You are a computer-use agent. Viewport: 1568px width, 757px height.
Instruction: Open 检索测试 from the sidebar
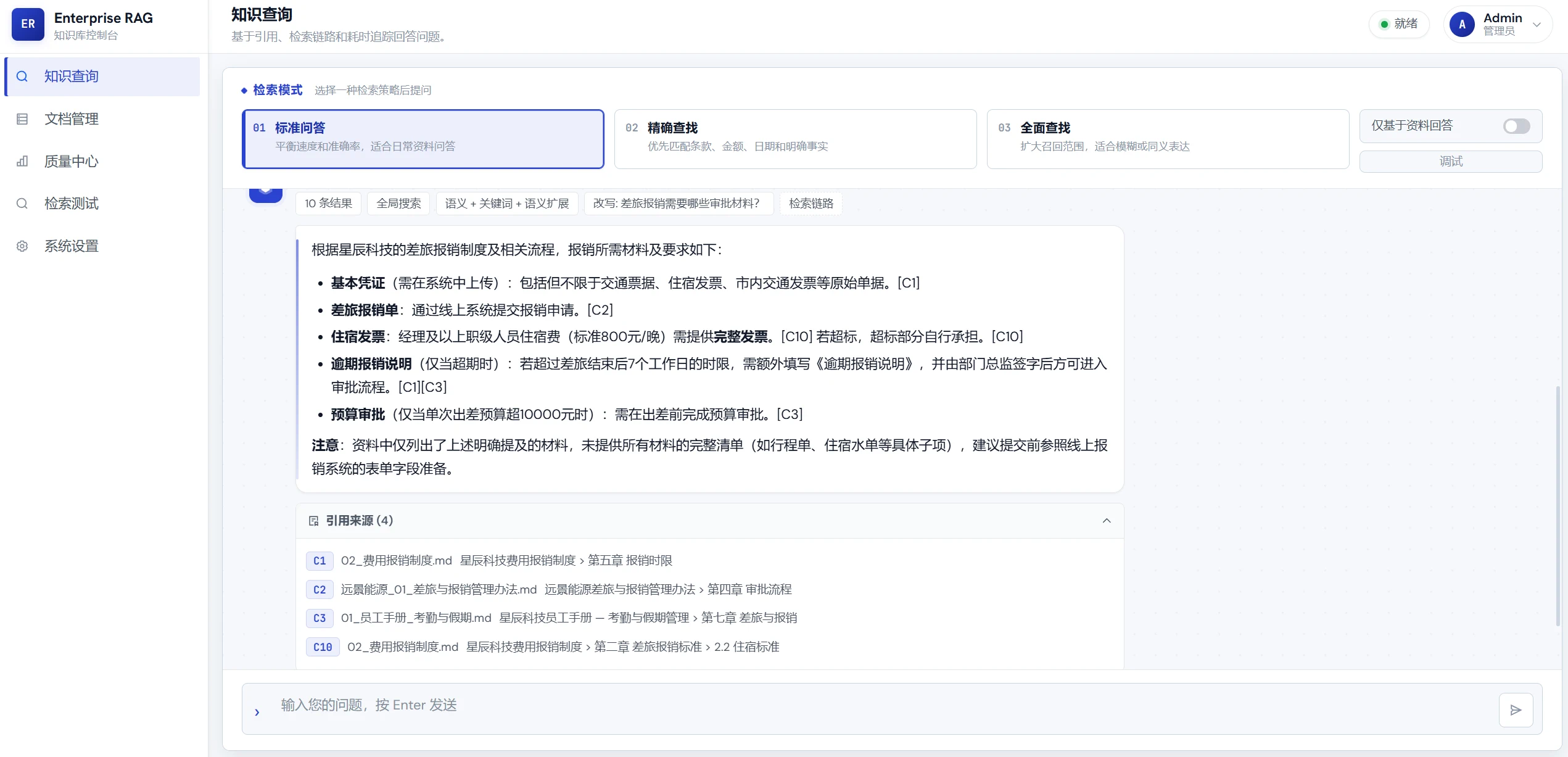102,204
